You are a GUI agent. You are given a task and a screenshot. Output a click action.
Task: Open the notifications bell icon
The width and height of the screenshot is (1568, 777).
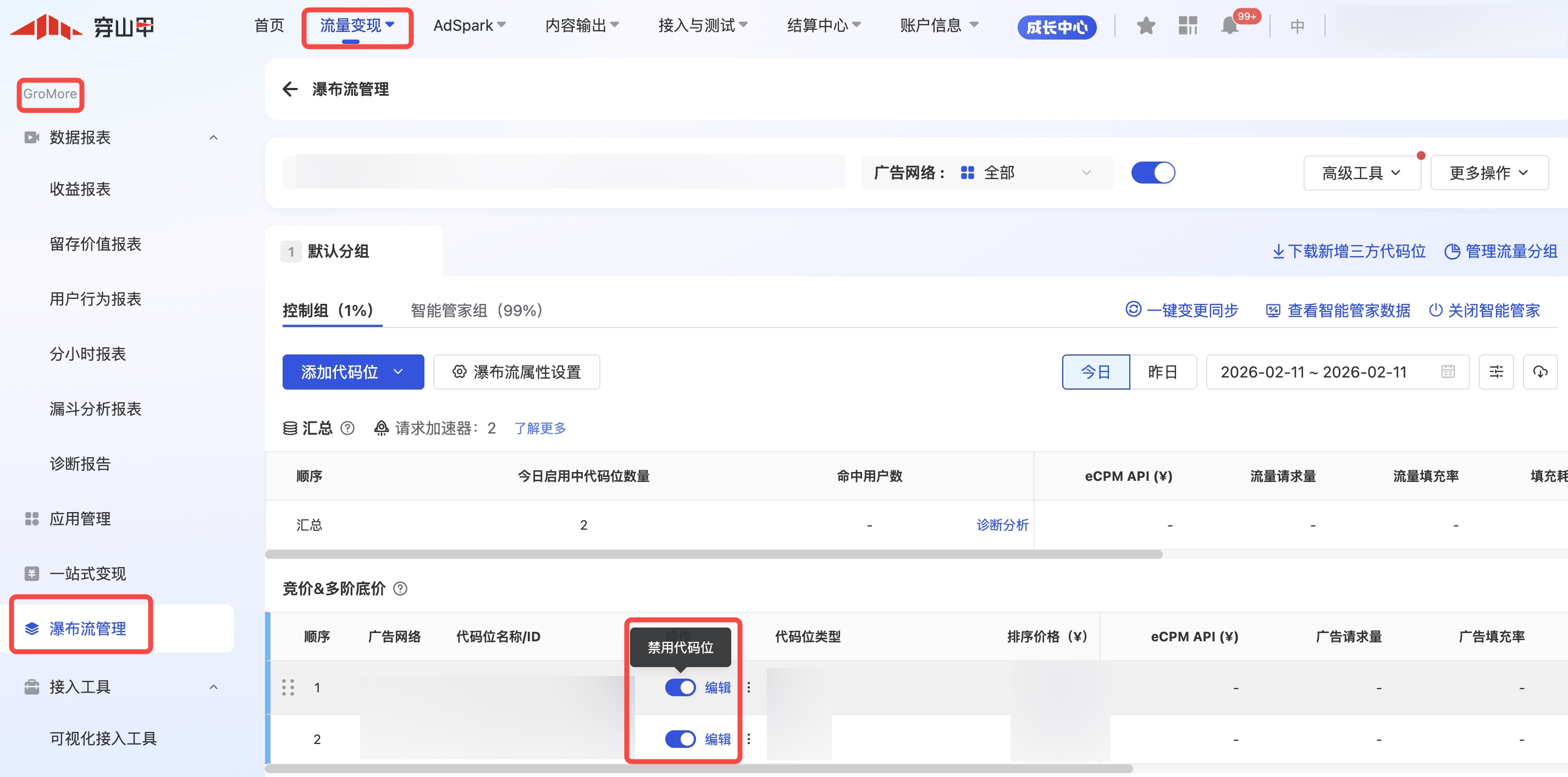(1229, 26)
